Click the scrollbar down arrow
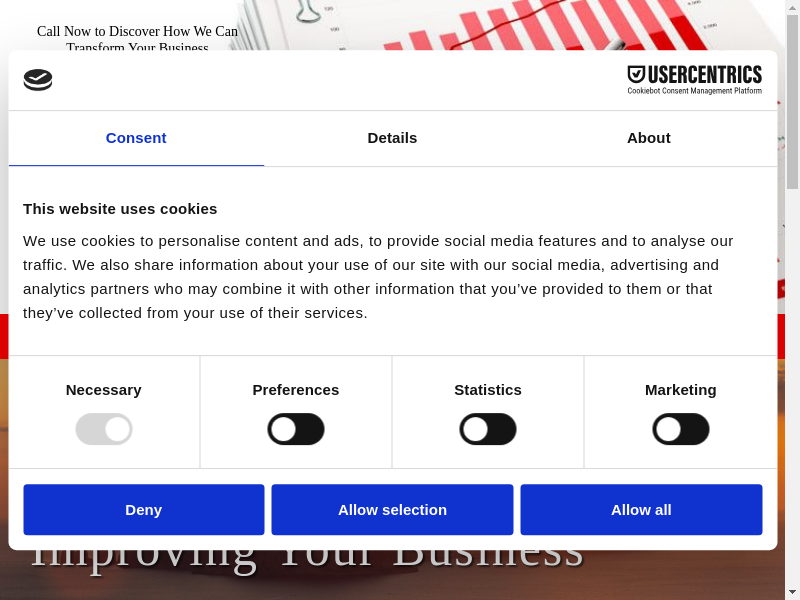 point(792,592)
